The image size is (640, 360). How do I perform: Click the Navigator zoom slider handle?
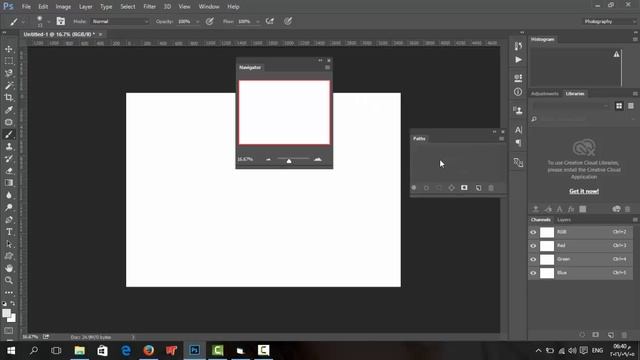pos(289,161)
